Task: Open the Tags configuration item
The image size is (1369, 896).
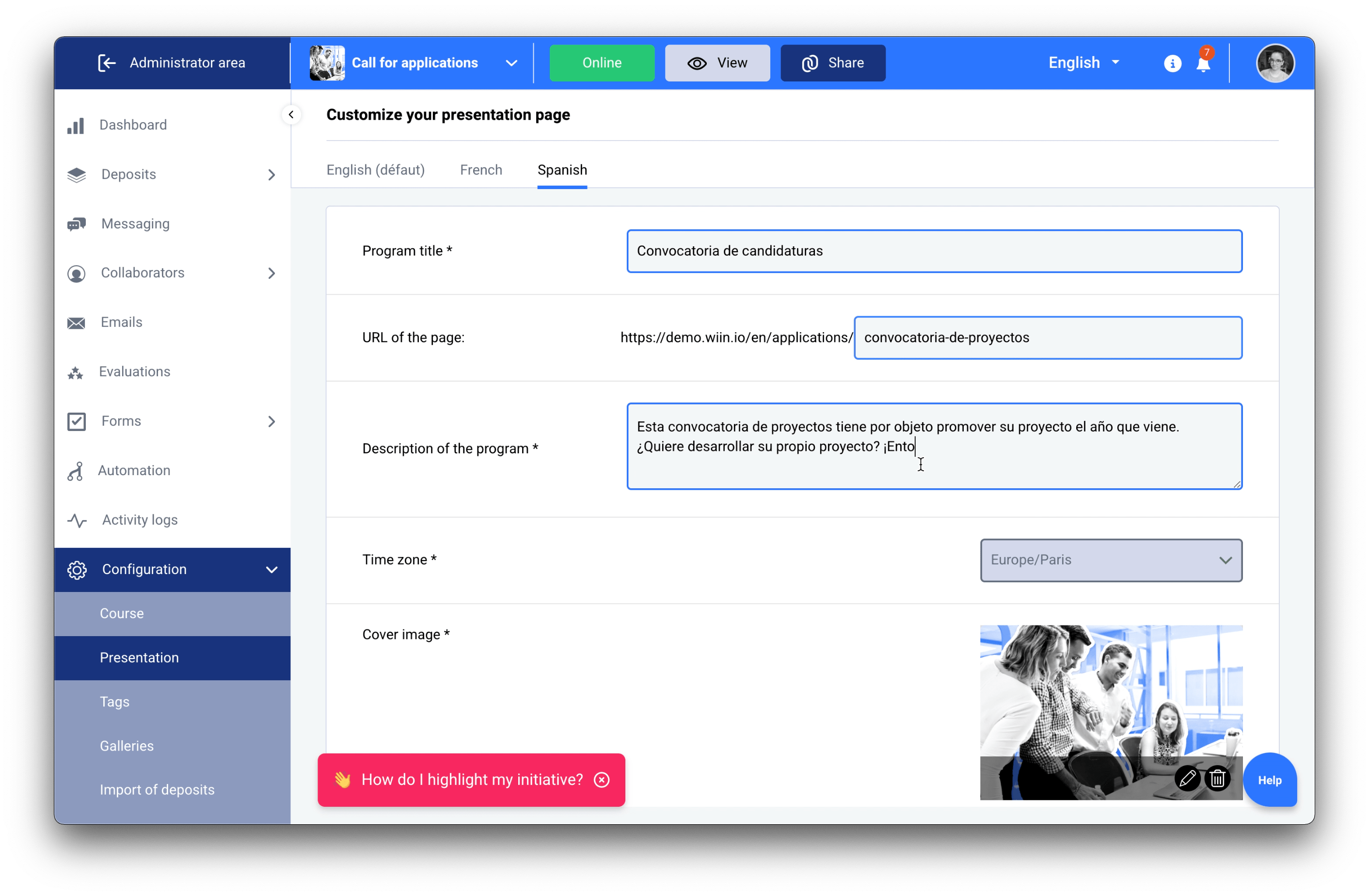Action: [172, 702]
